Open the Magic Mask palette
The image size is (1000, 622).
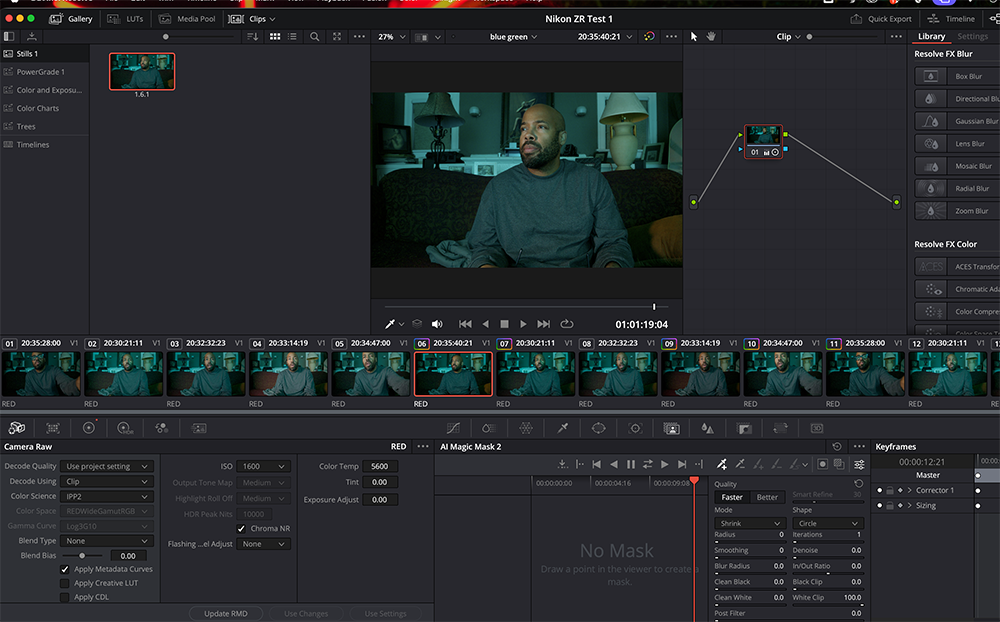(x=672, y=427)
